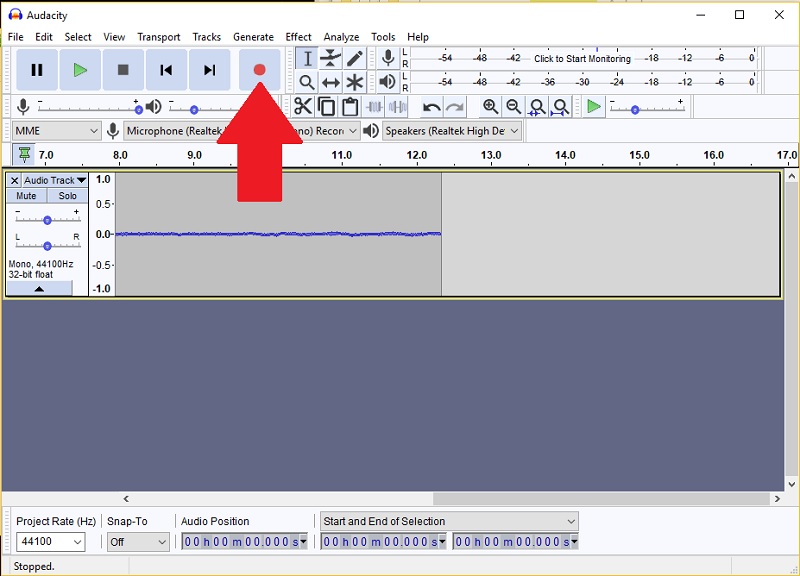The width and height of the screenshot is (800, 576).
Task: Open the Start and End of Selection dropdown
Action: [x=449, y=521]
